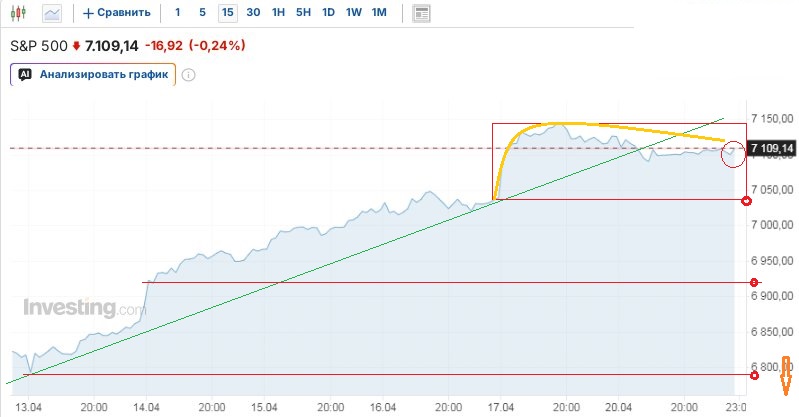
Task: Choose the 1M interval
Action: [378, 13]
